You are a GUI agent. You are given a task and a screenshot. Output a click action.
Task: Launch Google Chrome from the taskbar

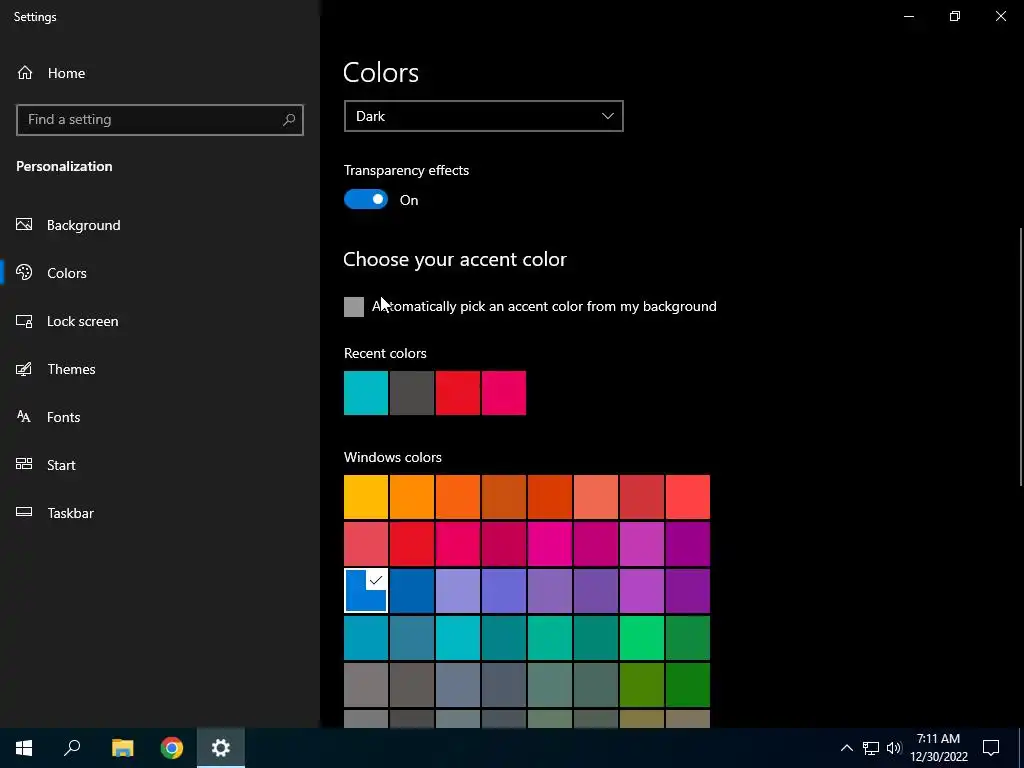tap(172, 748)
